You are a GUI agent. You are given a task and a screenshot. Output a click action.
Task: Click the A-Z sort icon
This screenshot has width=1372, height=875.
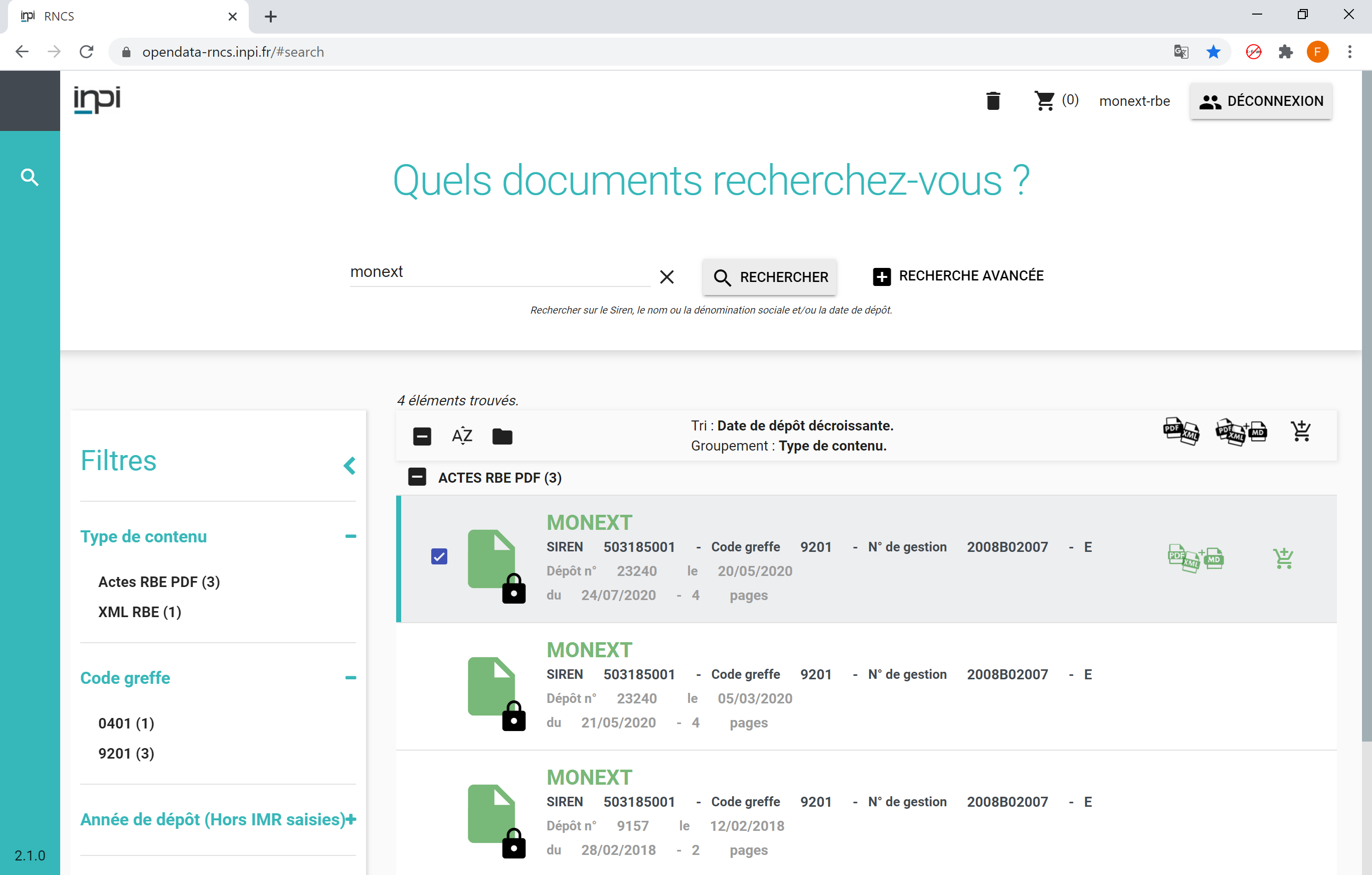coord(461,436)
